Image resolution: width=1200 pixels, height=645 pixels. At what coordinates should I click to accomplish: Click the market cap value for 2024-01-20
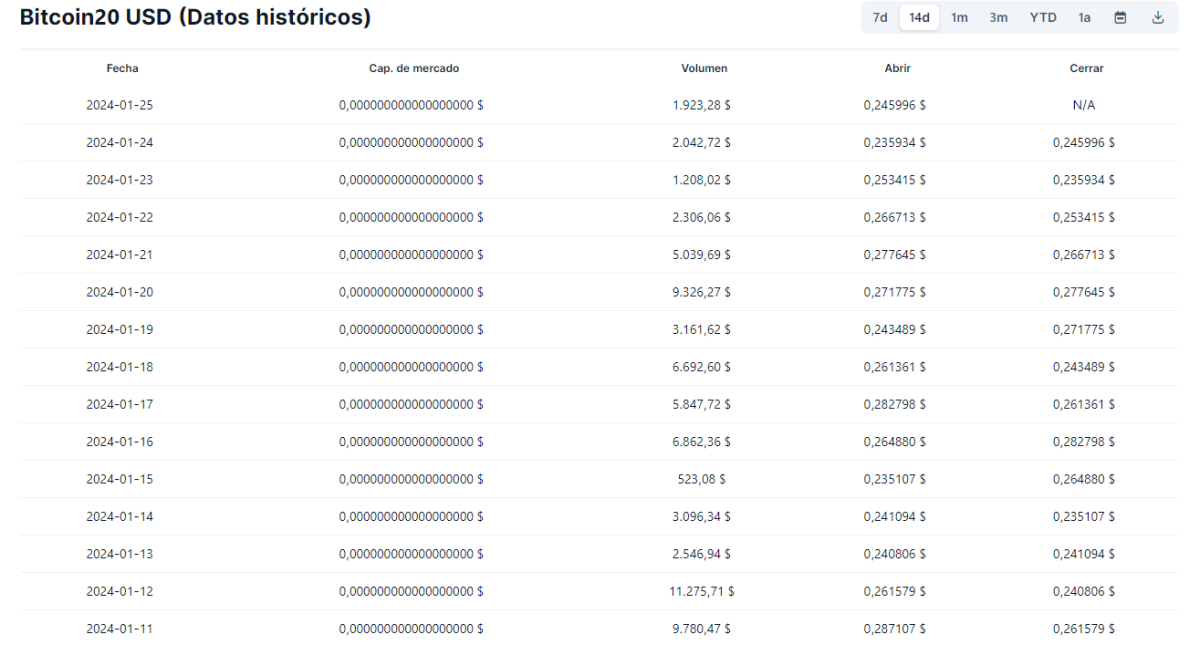(x=413, y=291)
